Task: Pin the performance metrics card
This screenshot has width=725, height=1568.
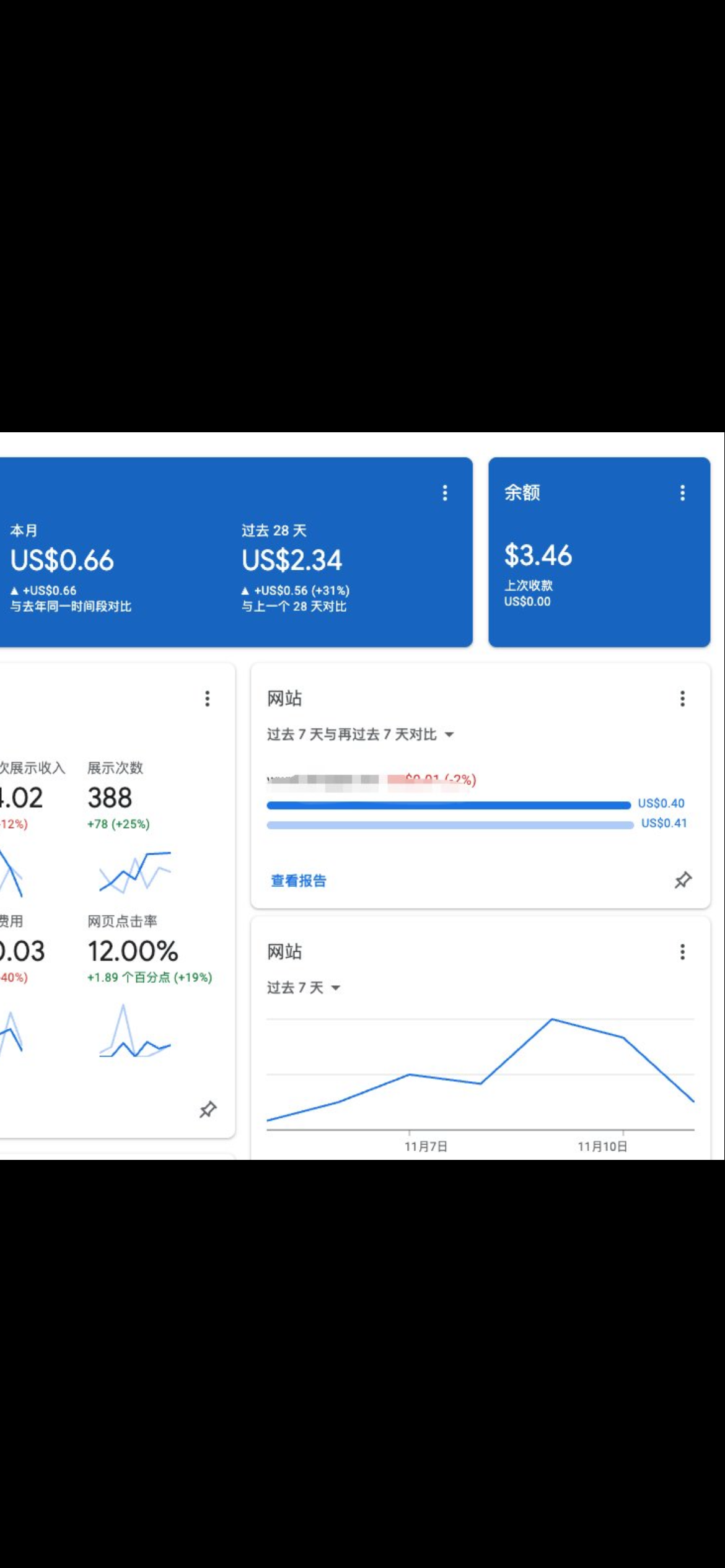Action: (208, 1109)
